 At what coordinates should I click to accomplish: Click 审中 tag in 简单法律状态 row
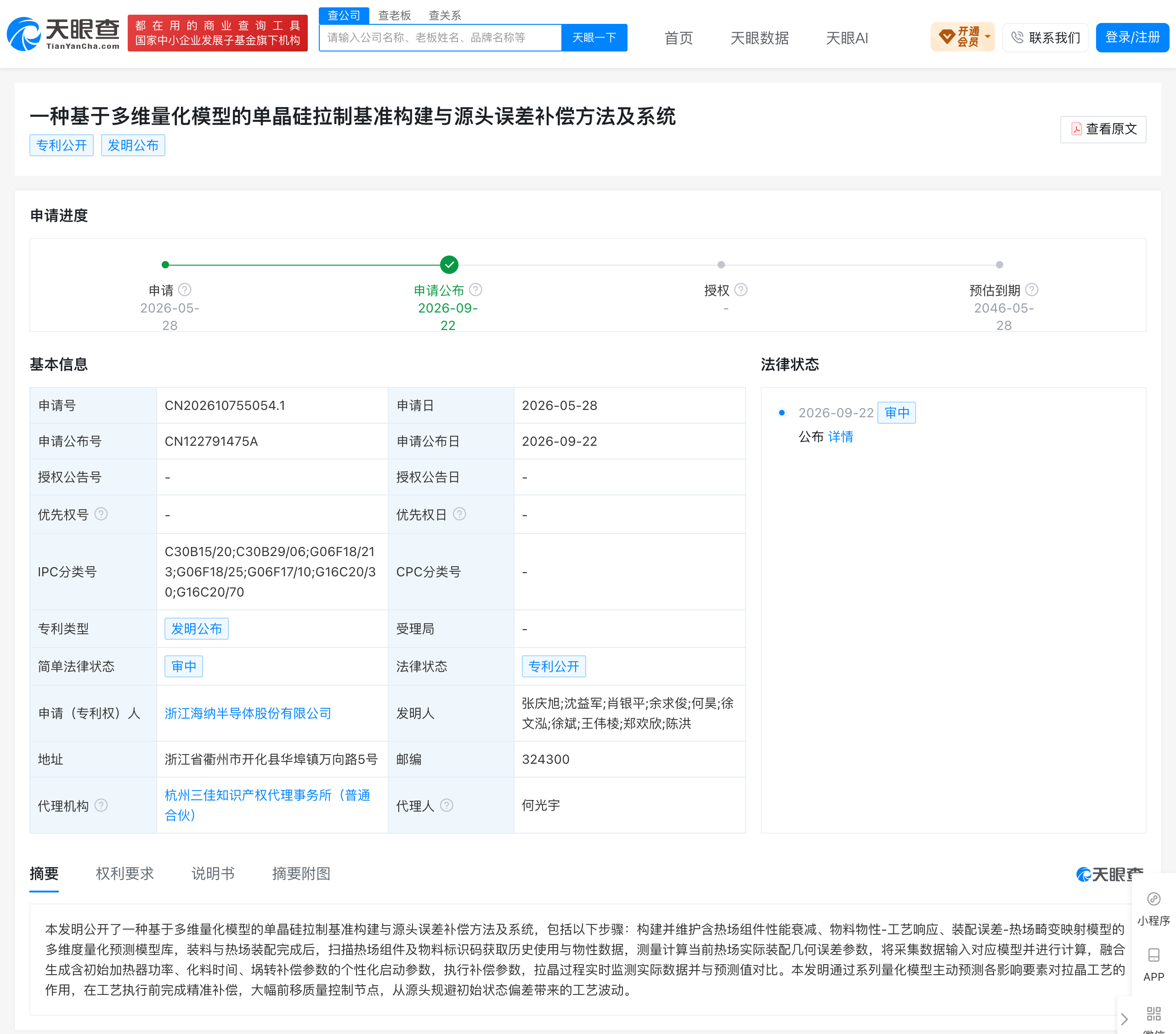(184, 666)
